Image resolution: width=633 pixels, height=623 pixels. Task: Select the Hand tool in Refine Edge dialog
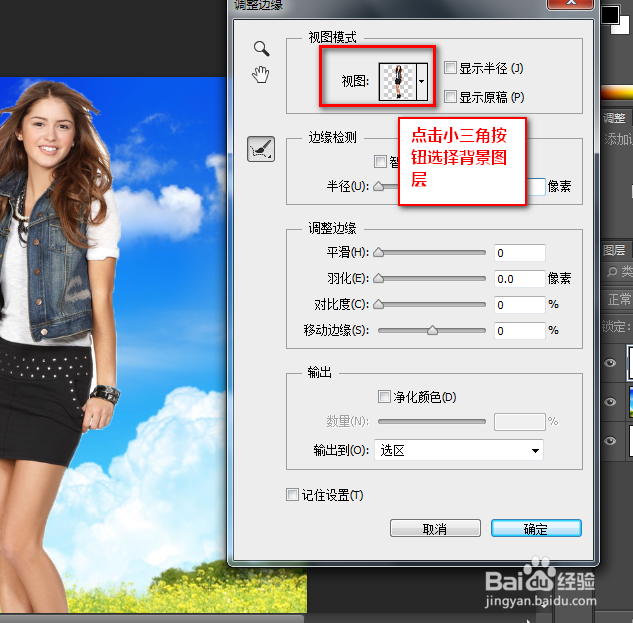point(261,75)
